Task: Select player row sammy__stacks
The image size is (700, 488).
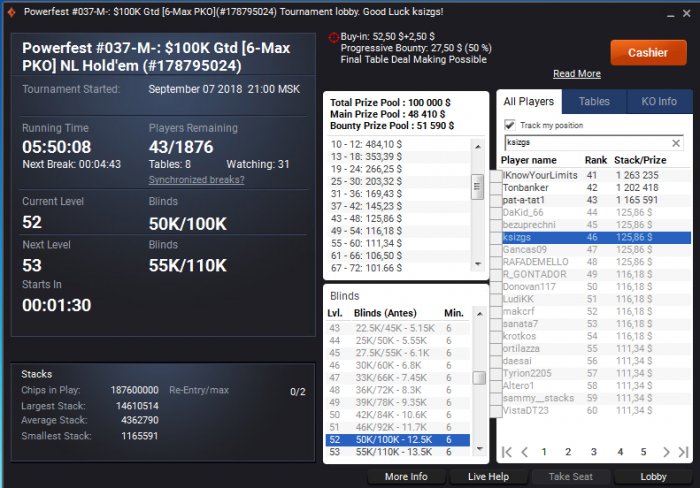Action: tap(597, 398)
